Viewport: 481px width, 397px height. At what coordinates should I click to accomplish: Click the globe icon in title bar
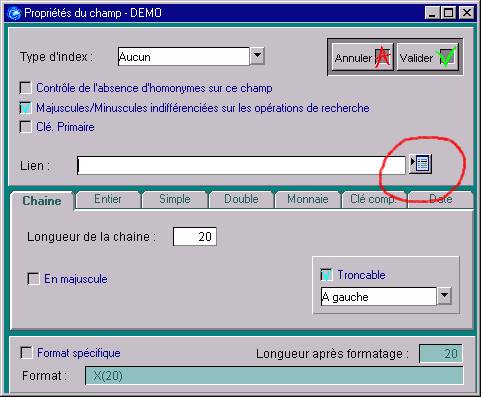coord(14,13)
